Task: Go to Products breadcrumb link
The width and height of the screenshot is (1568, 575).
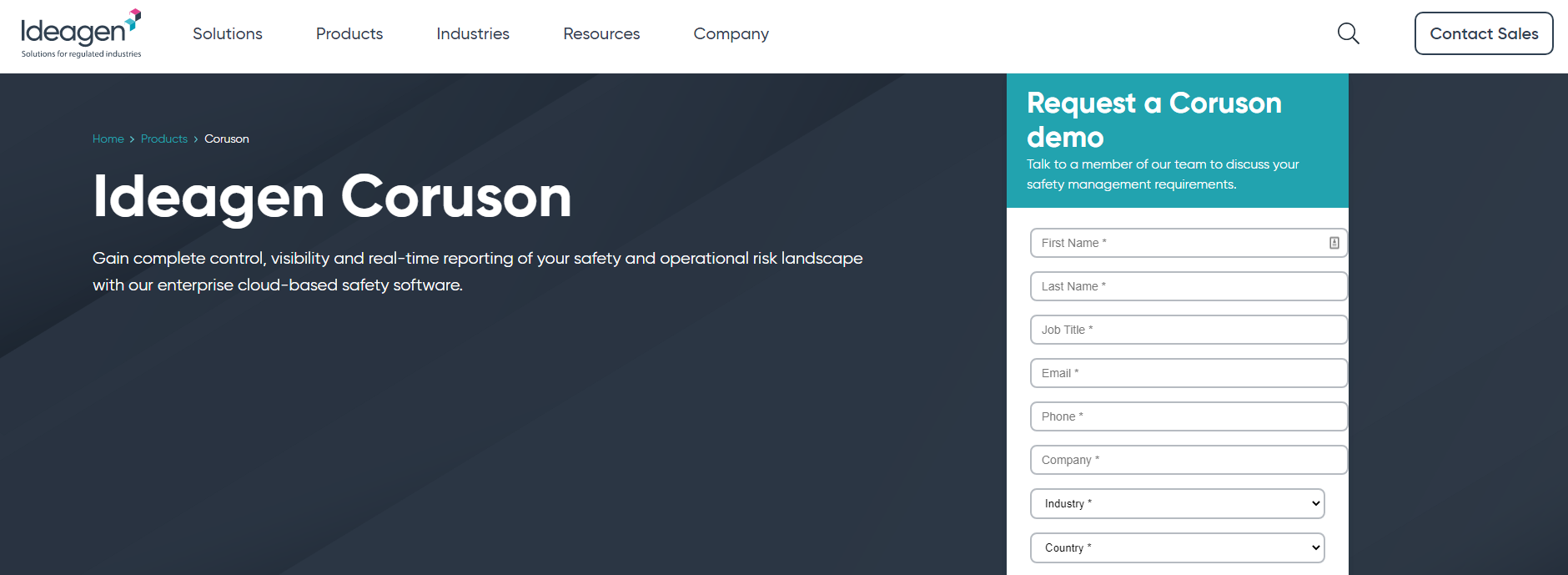Action: (164, 139)
